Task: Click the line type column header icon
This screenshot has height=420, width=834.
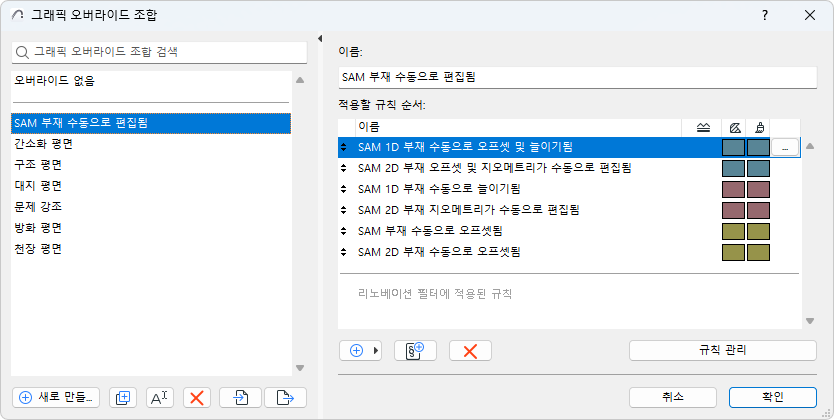Action: (x=703, y=127)
